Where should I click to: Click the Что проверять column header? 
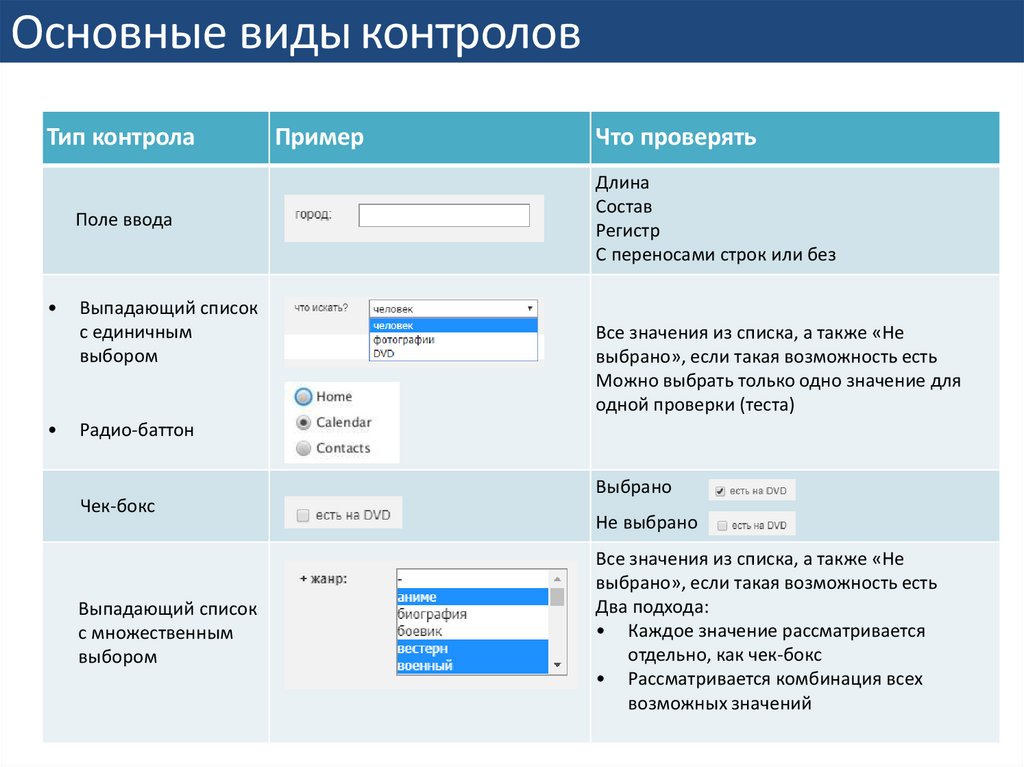pos(795,137)
